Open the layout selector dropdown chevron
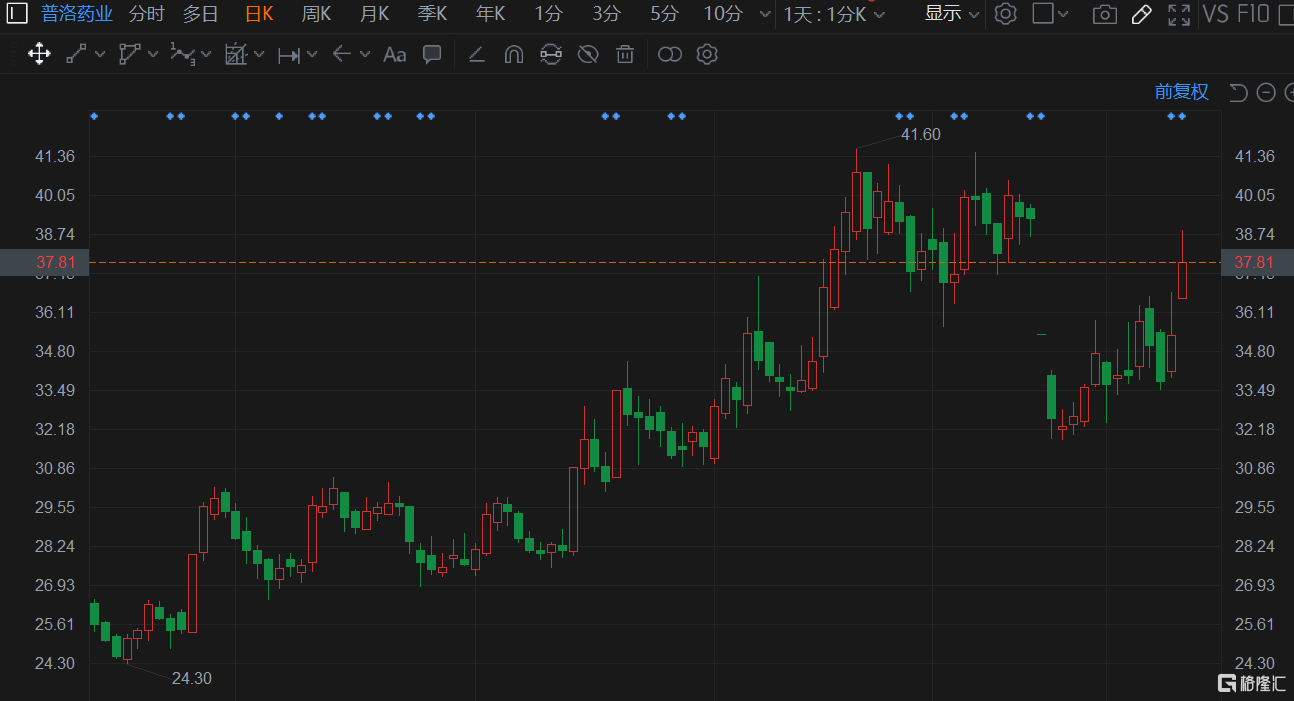This screenshot has width=1294, height=701. [1063, 14]
